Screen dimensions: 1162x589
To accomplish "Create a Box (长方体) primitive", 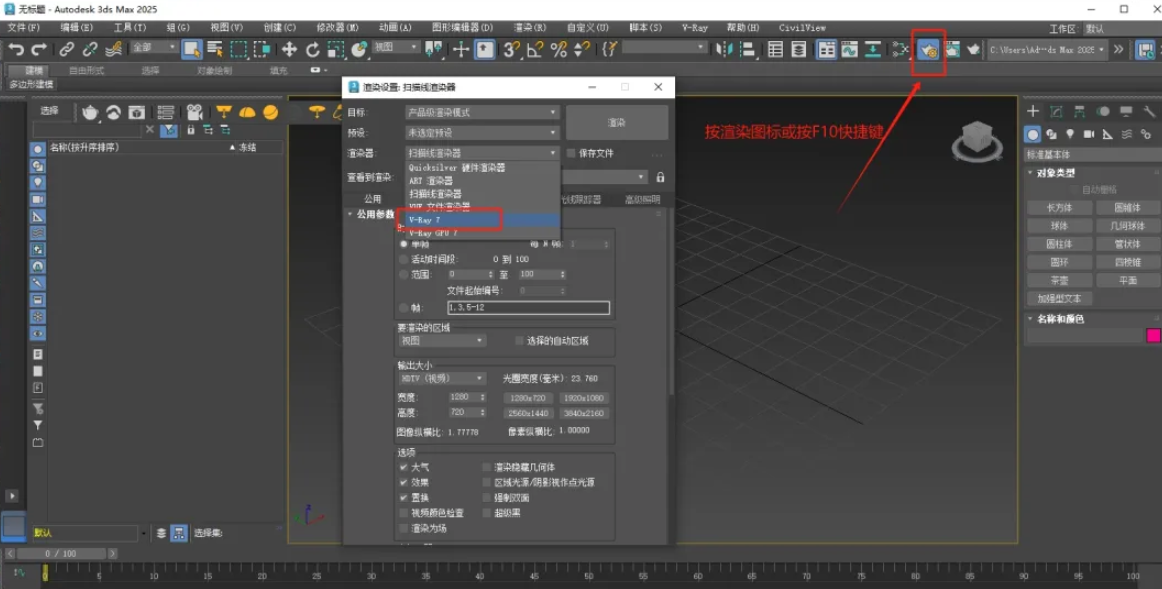I will 1059,208.
